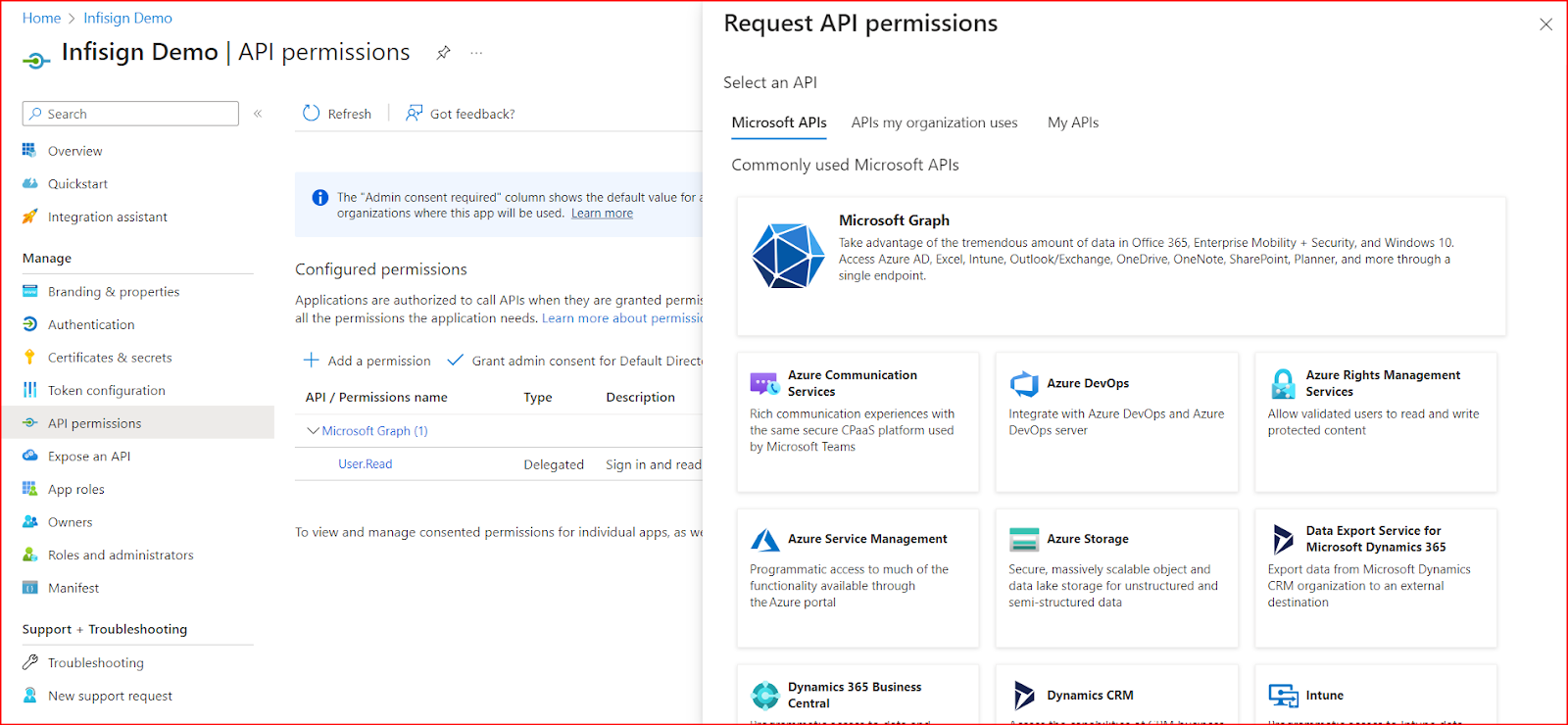1568x725 pixels.
Task: Click the Overview sidebar icon
Action: coord(29,151)
